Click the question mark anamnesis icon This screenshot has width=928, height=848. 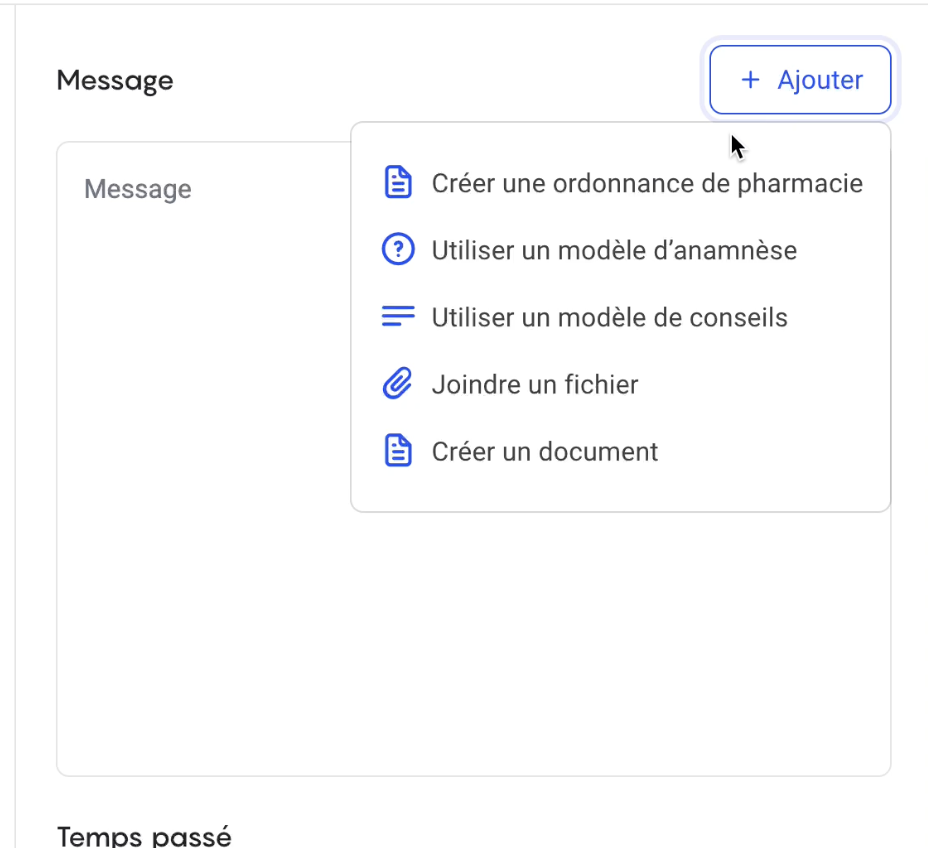(x=398, y=249)
